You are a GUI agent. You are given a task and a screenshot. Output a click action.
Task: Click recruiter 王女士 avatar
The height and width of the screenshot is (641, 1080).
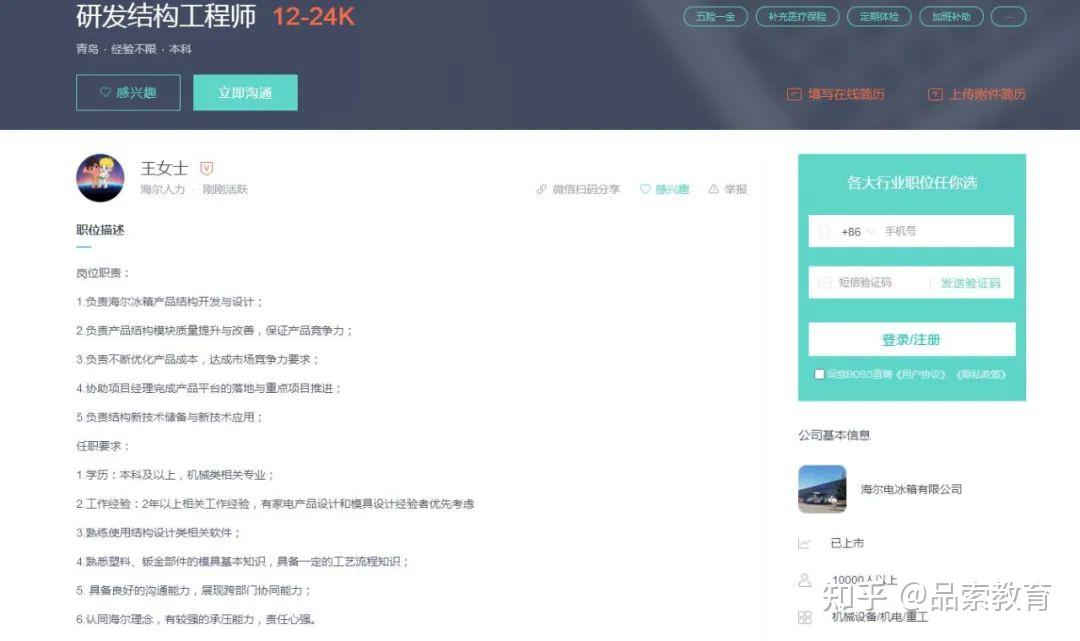pyautogui.click(x=101, y=178)
